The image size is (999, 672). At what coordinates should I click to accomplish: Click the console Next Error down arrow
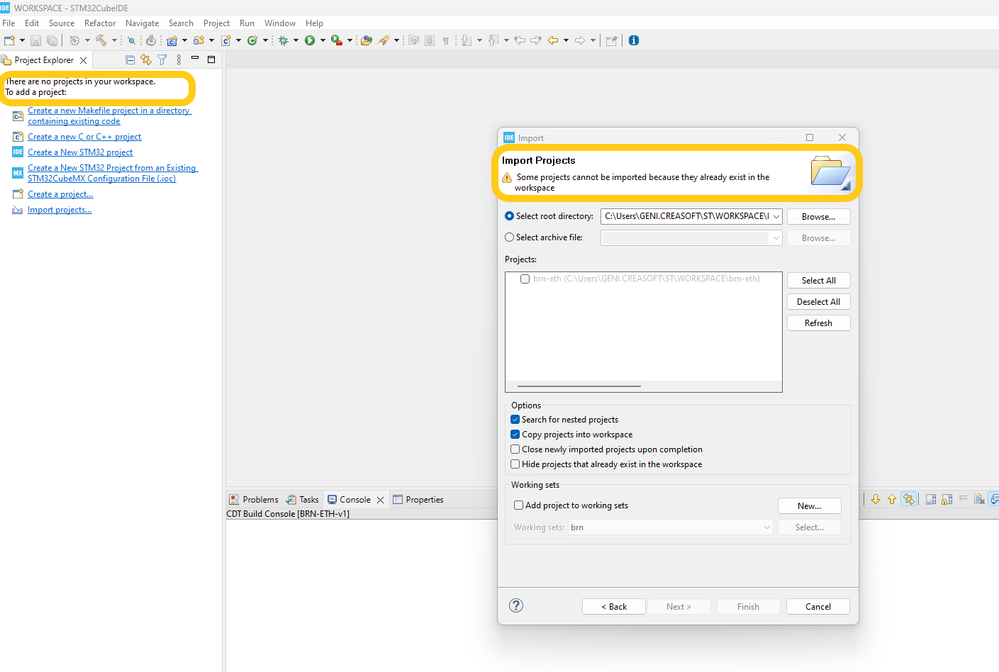coord(875,499)
